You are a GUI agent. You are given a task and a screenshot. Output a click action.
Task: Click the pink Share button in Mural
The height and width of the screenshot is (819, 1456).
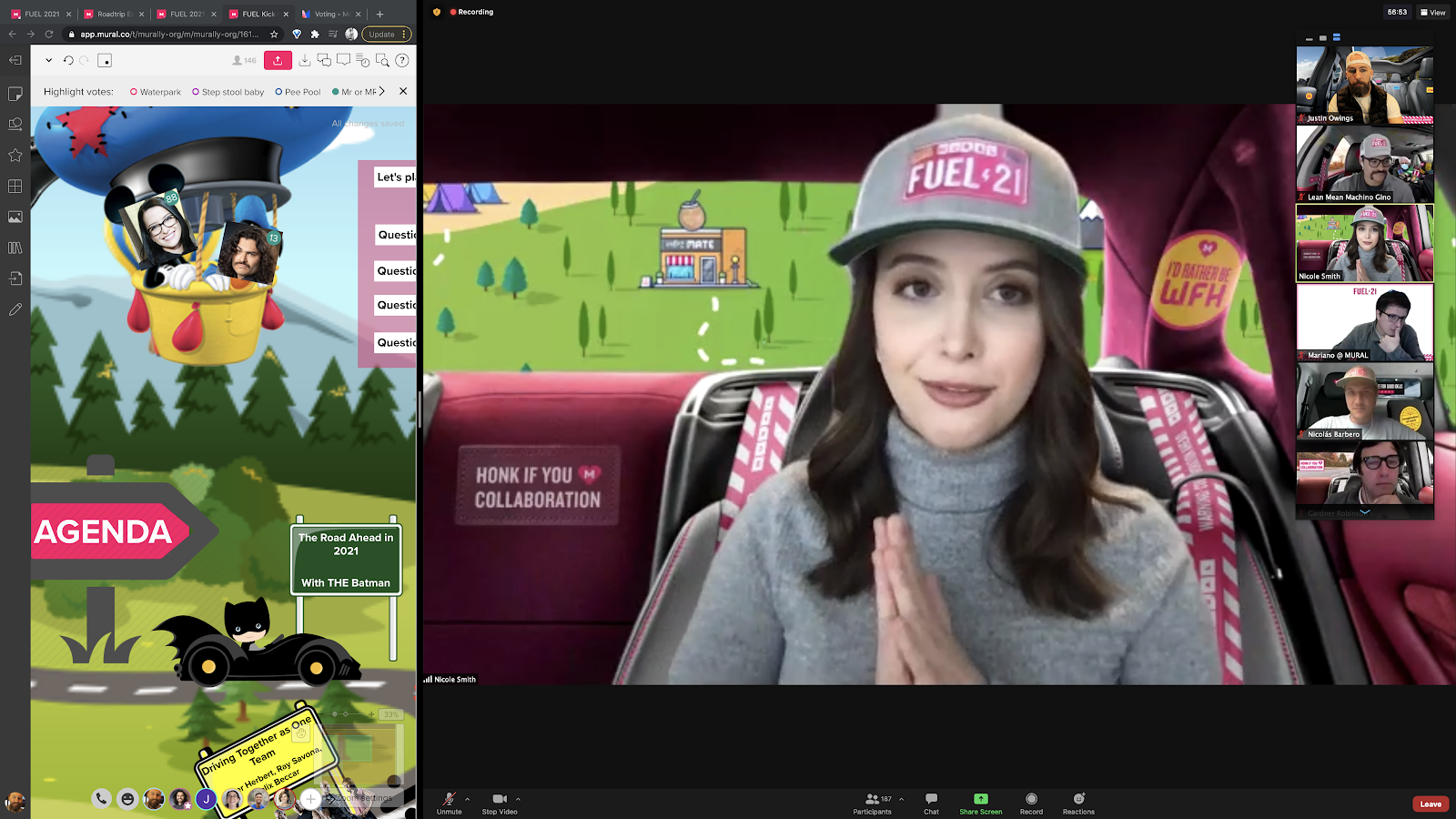coord(278,60)
